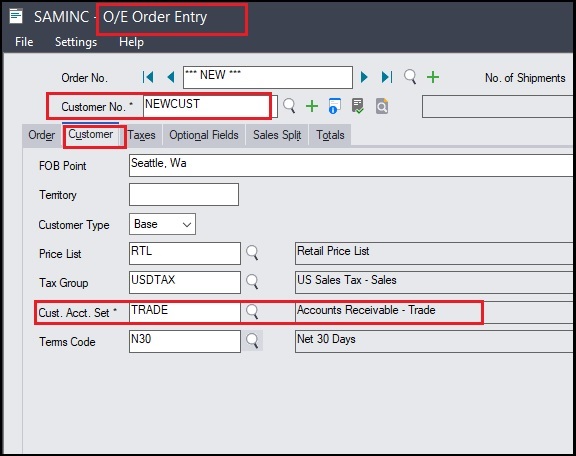Image resolution: width=576 pixels, height=456 pixels.
Task: Expand Customer Type dropdown
Action: (187, 225)
